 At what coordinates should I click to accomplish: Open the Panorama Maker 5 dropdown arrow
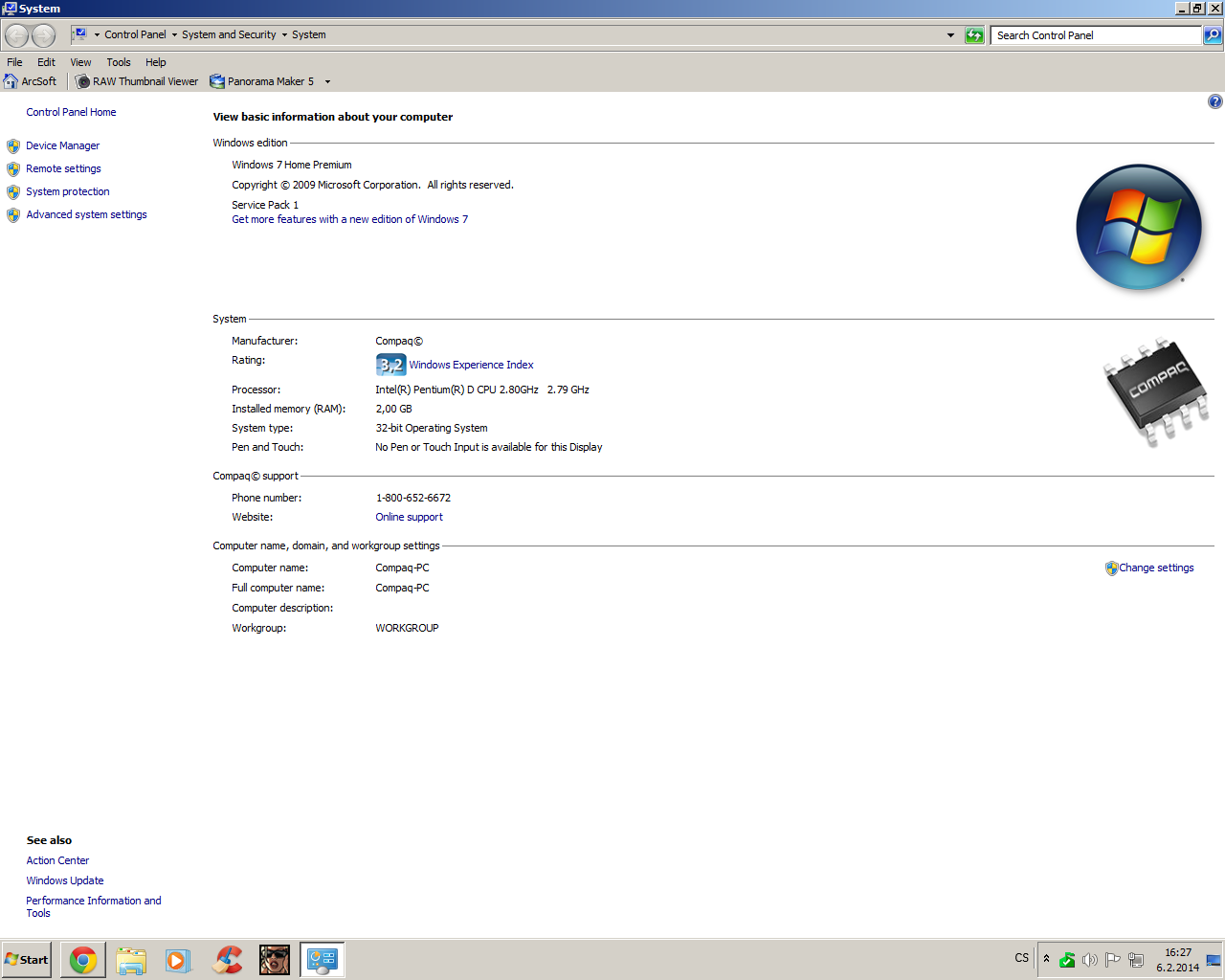327,81
